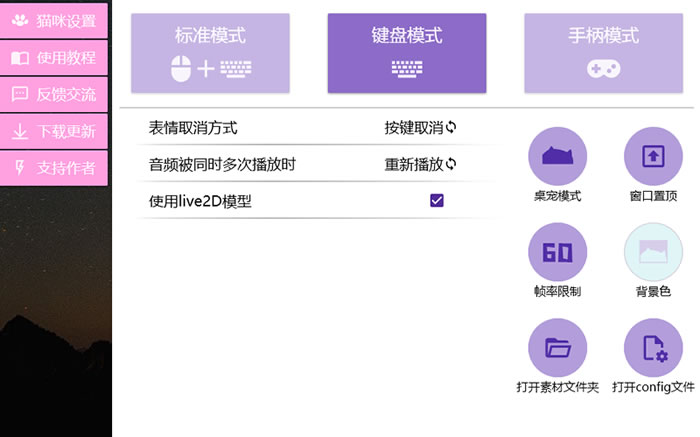The image size is (700, 437).
Task: Open the asset folder (打开素材文件夹) icon
Action: pos(557,348)
